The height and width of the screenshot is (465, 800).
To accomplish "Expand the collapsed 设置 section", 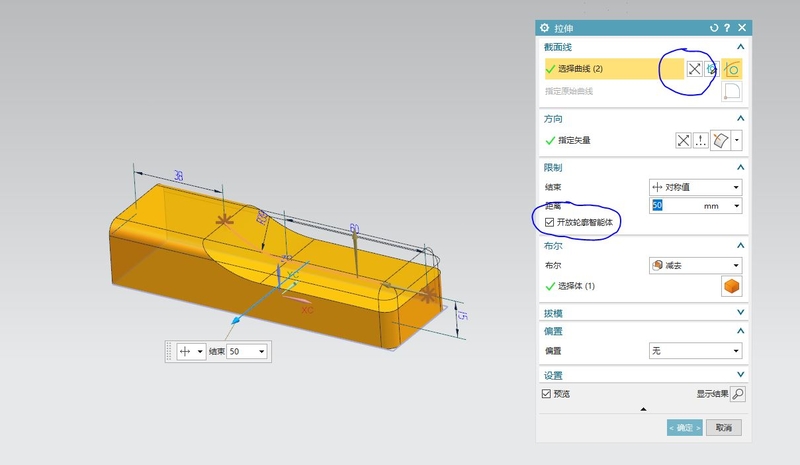I will point(740,375).
